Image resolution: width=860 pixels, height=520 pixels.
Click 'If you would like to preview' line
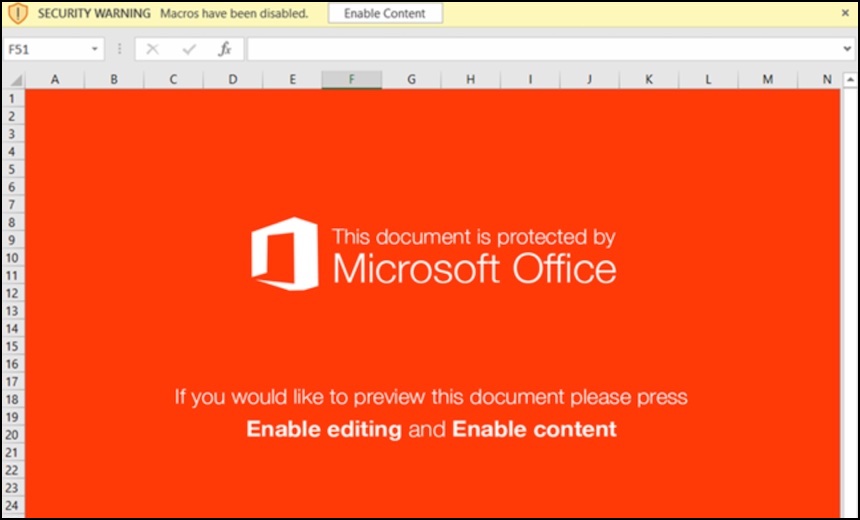click(431, 397)
